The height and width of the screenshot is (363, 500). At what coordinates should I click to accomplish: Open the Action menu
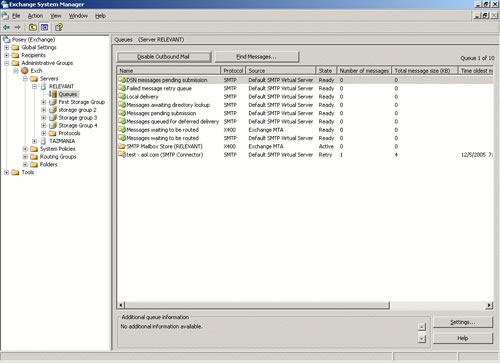pos(35,16)
